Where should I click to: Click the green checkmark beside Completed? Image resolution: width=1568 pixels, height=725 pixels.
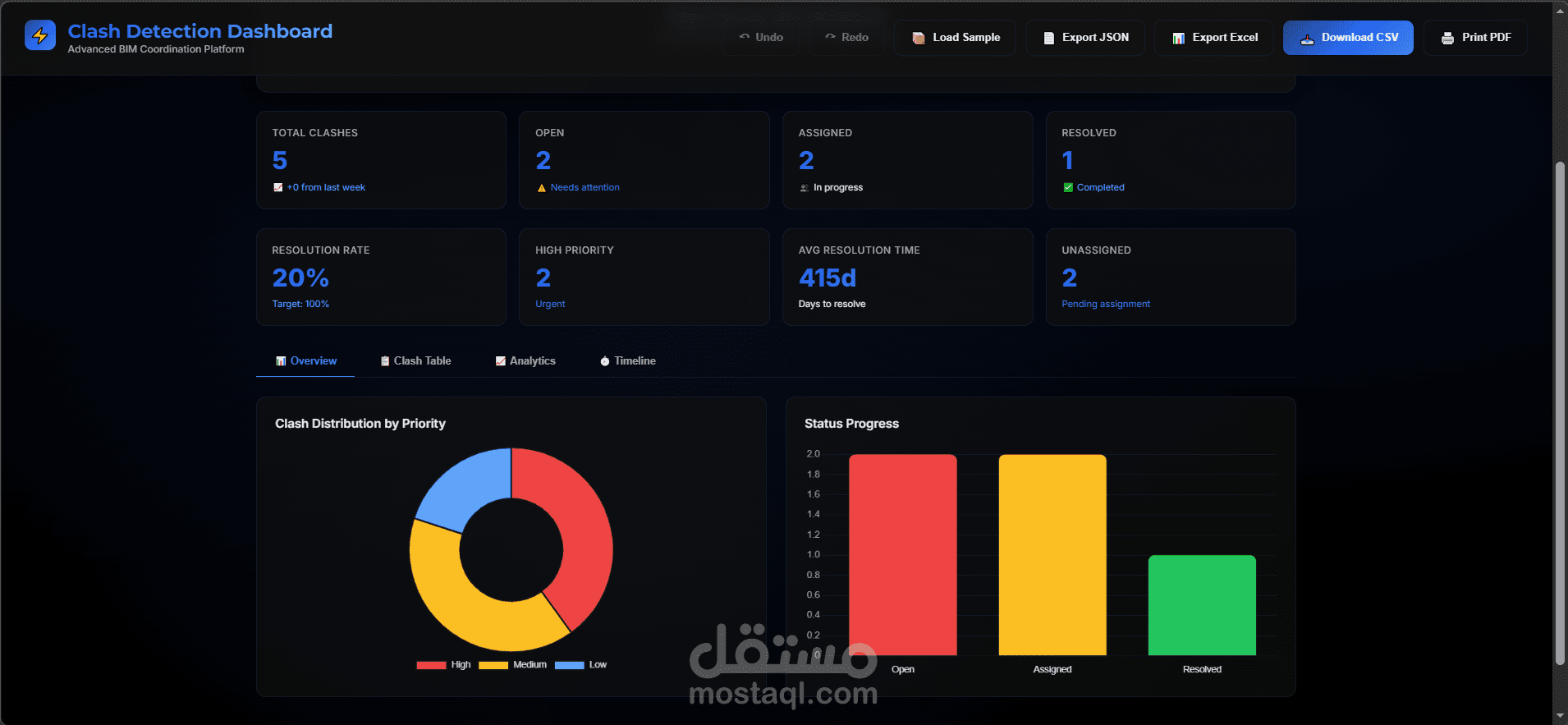[1068, 187]
